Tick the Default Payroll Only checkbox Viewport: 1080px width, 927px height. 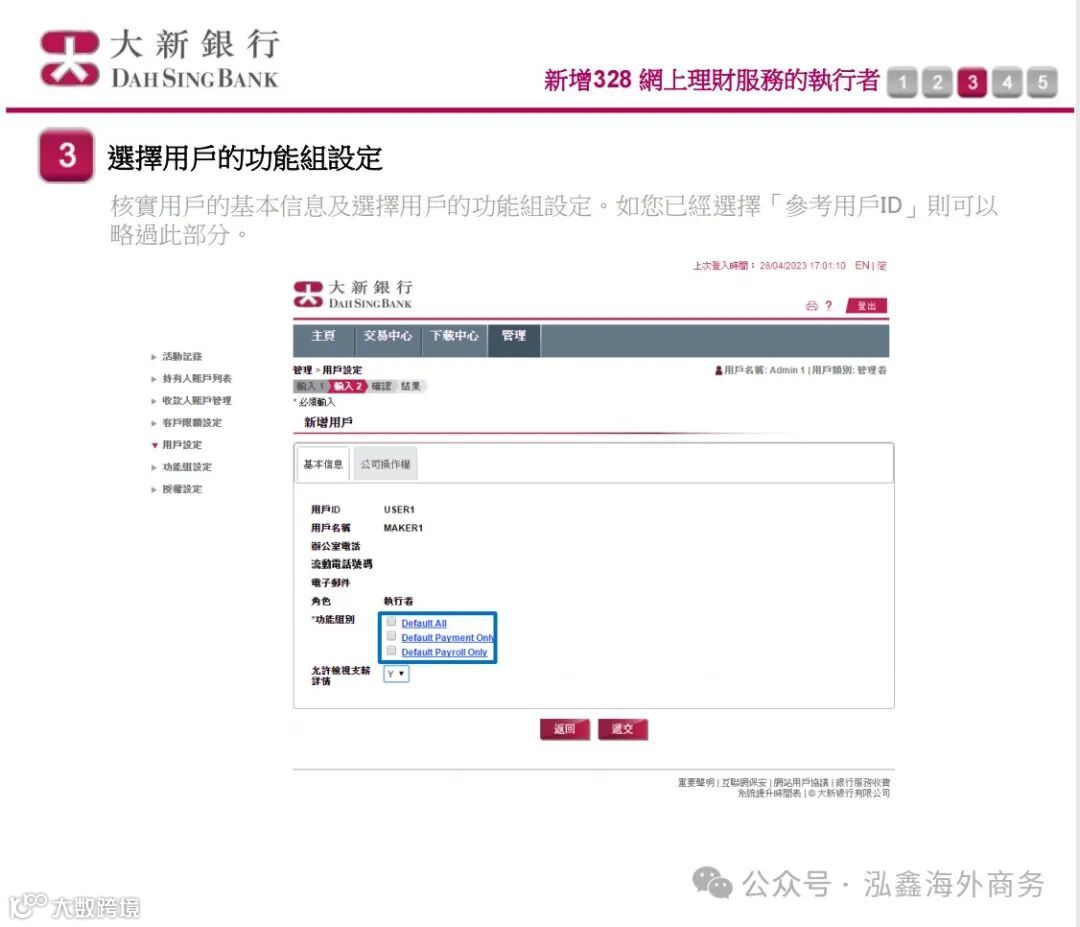click(391, 651)
